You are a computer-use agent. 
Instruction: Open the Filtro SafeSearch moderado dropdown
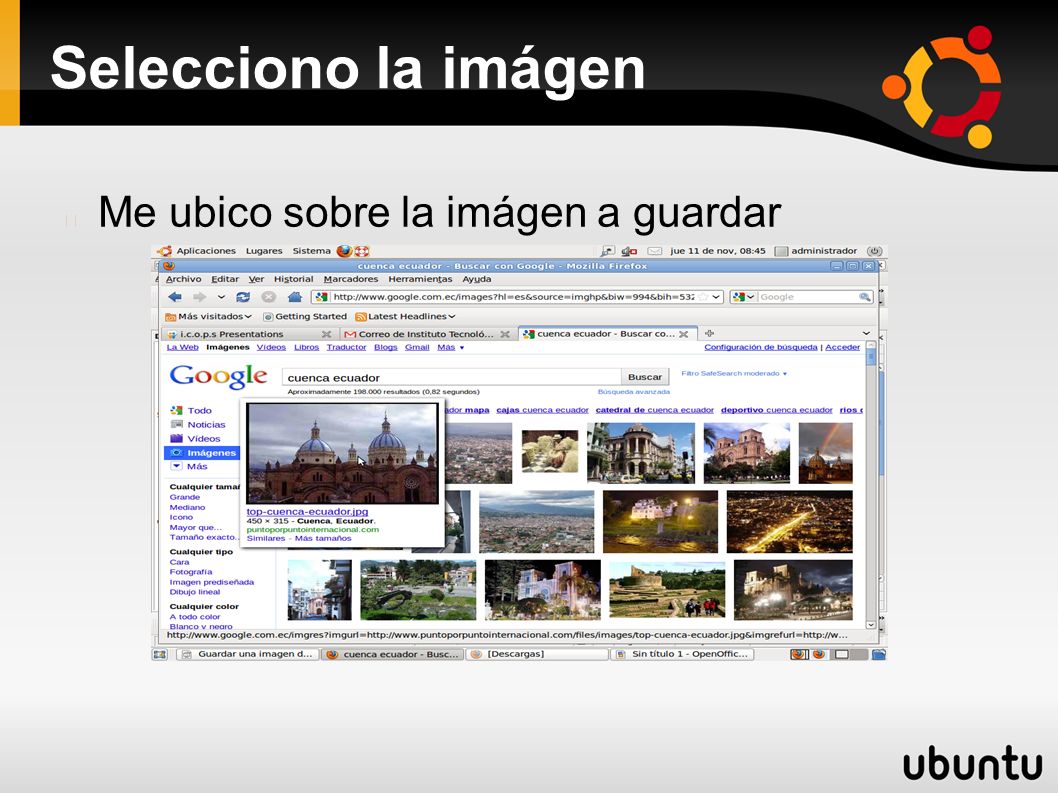pyautogui.click(x=734, y=373)
